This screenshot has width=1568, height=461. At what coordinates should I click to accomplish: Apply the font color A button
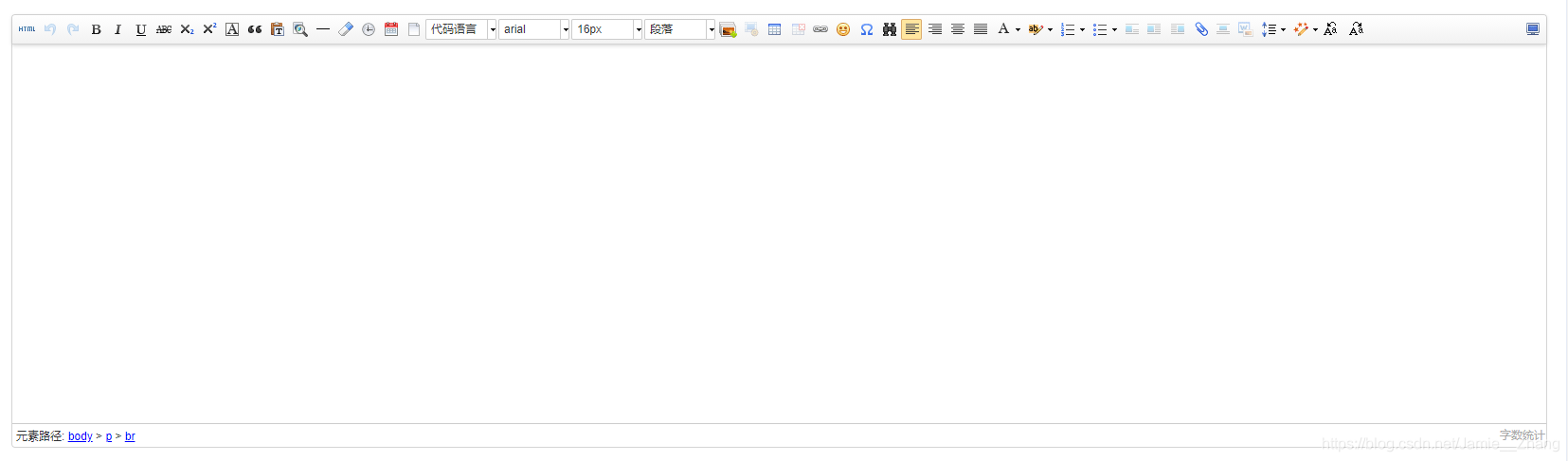1003,29
